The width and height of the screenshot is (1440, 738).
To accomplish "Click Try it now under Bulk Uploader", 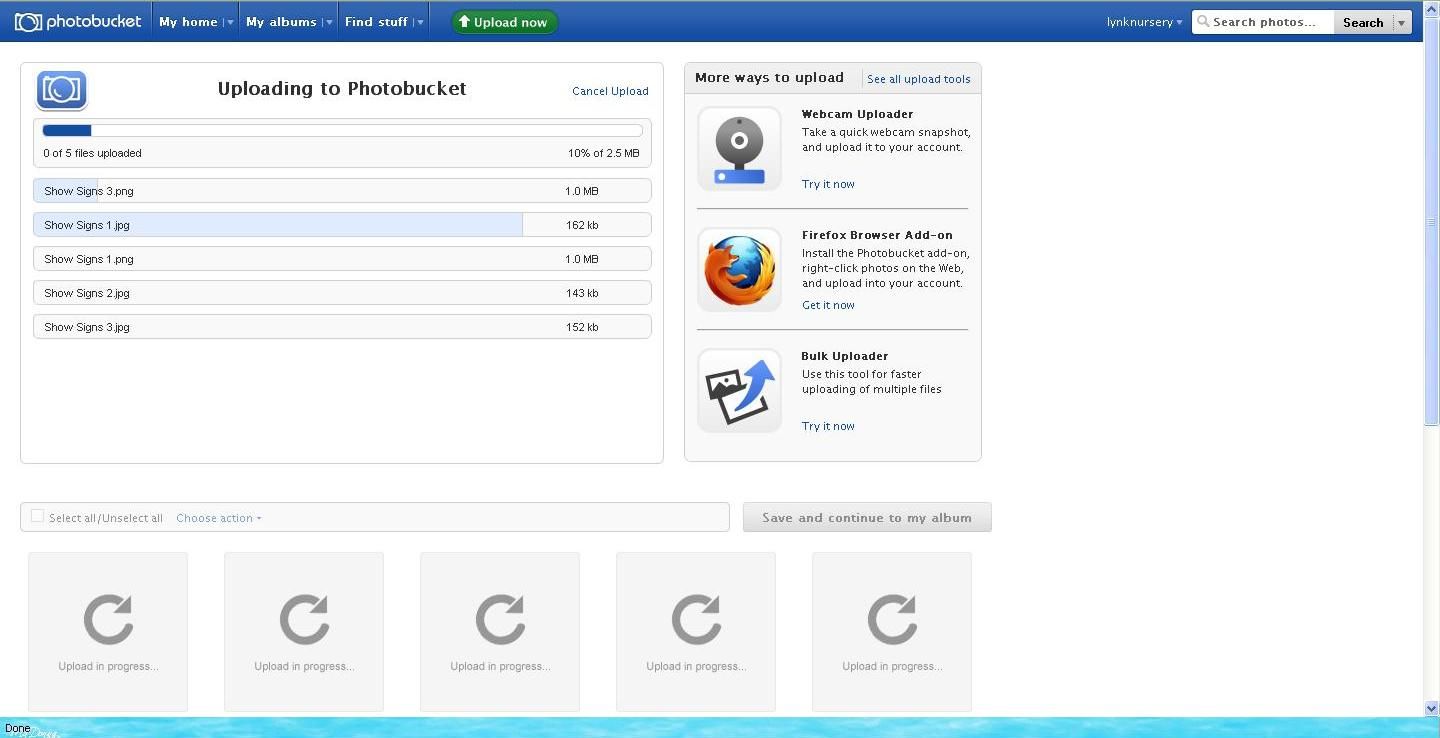I will click(828, 426).
